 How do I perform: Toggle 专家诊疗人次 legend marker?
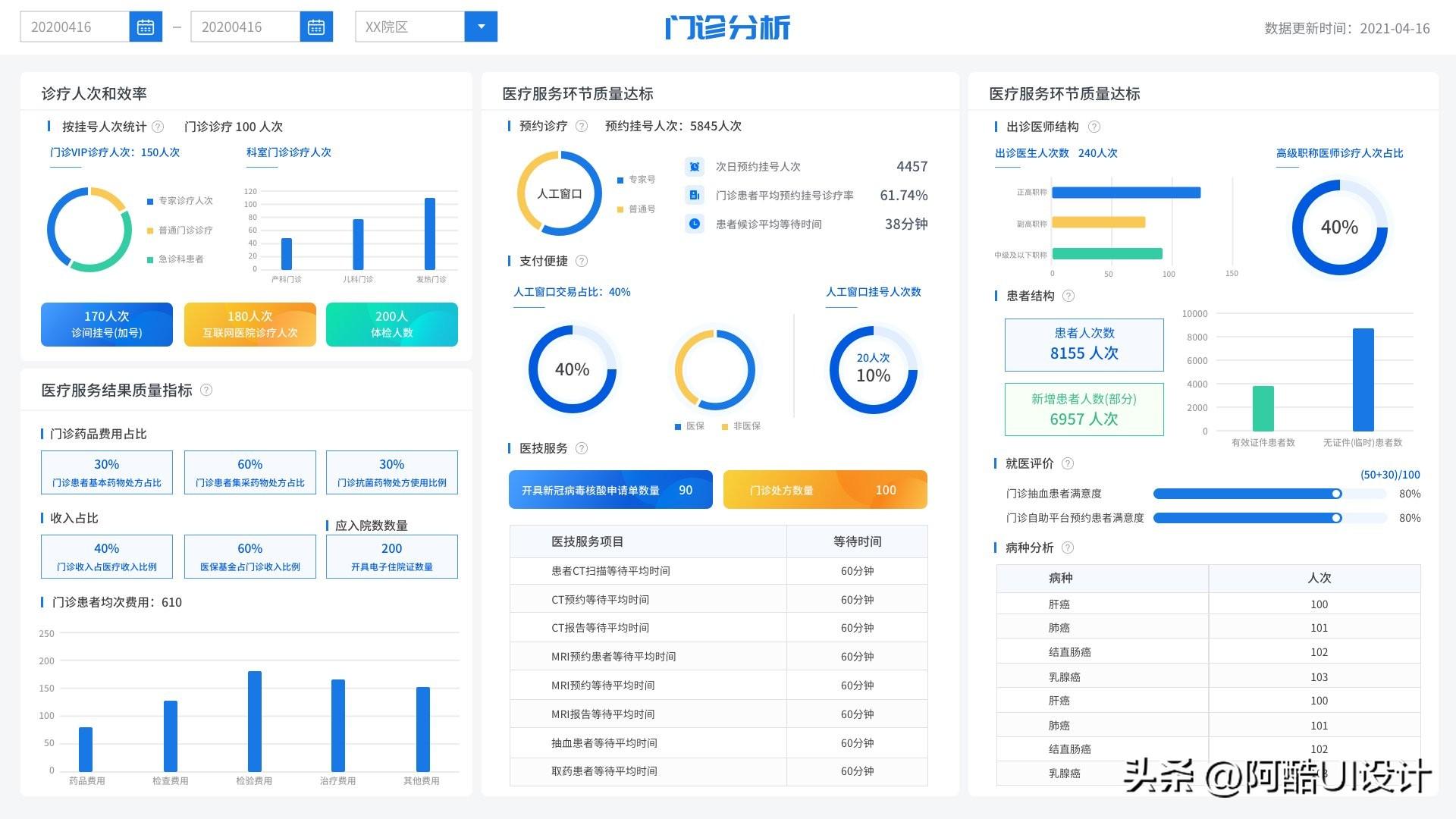pyautogui.click(x=150, y=201)
